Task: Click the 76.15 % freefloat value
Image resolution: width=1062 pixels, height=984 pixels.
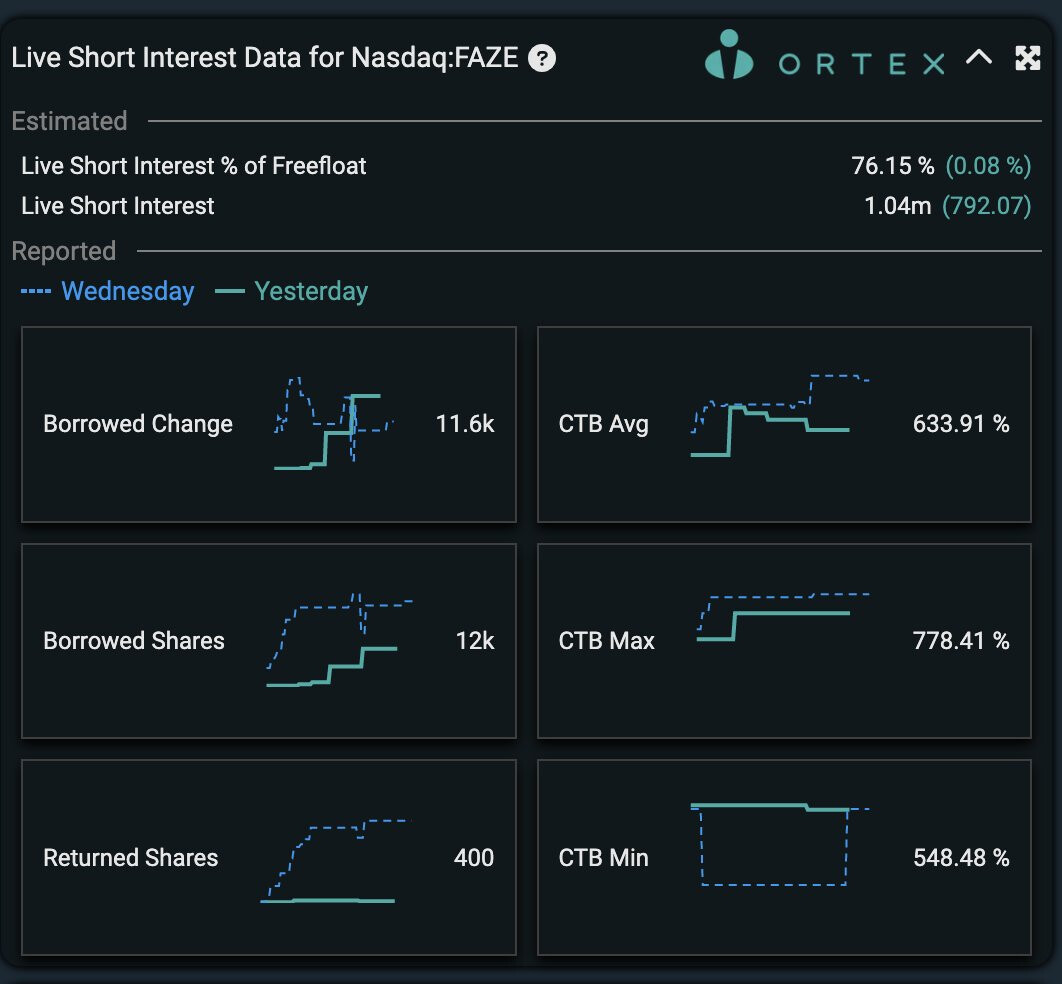Action: click(x=893, y=166)
